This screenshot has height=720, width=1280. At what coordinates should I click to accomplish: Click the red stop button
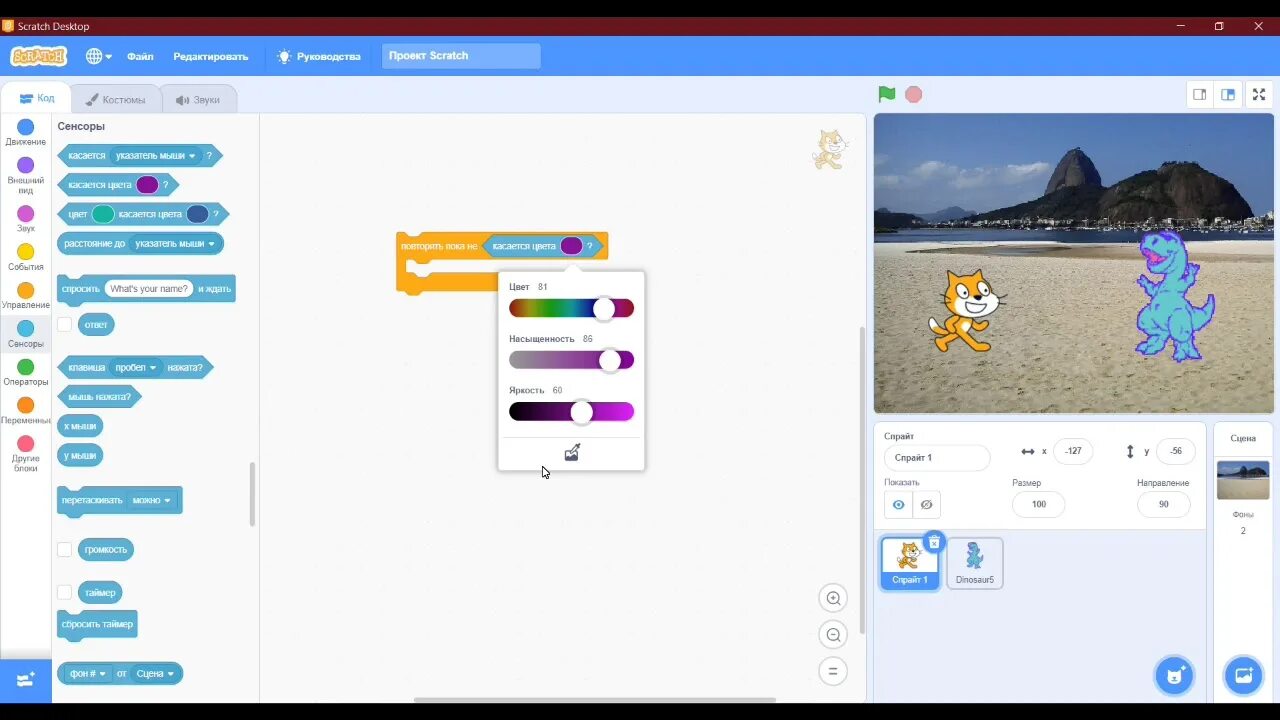pos(913,94)
